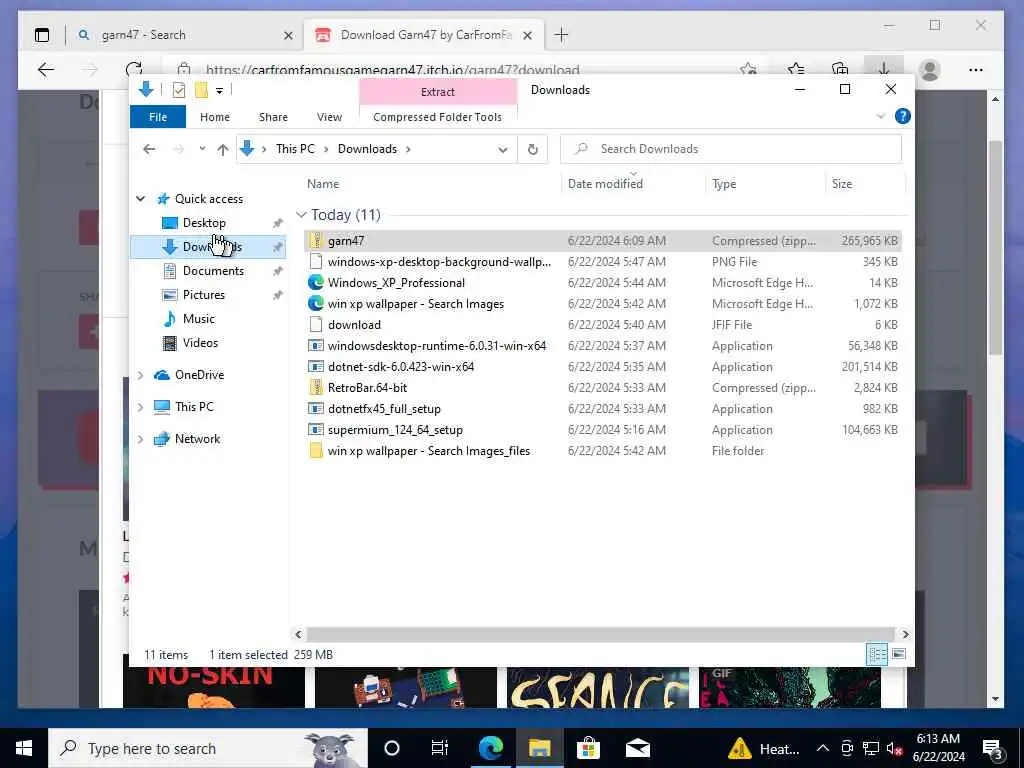Switch to large thumbnails view icon
The height and width of the screenshot is (768, 1024).
pyautogui.click(x=899, y=654)
